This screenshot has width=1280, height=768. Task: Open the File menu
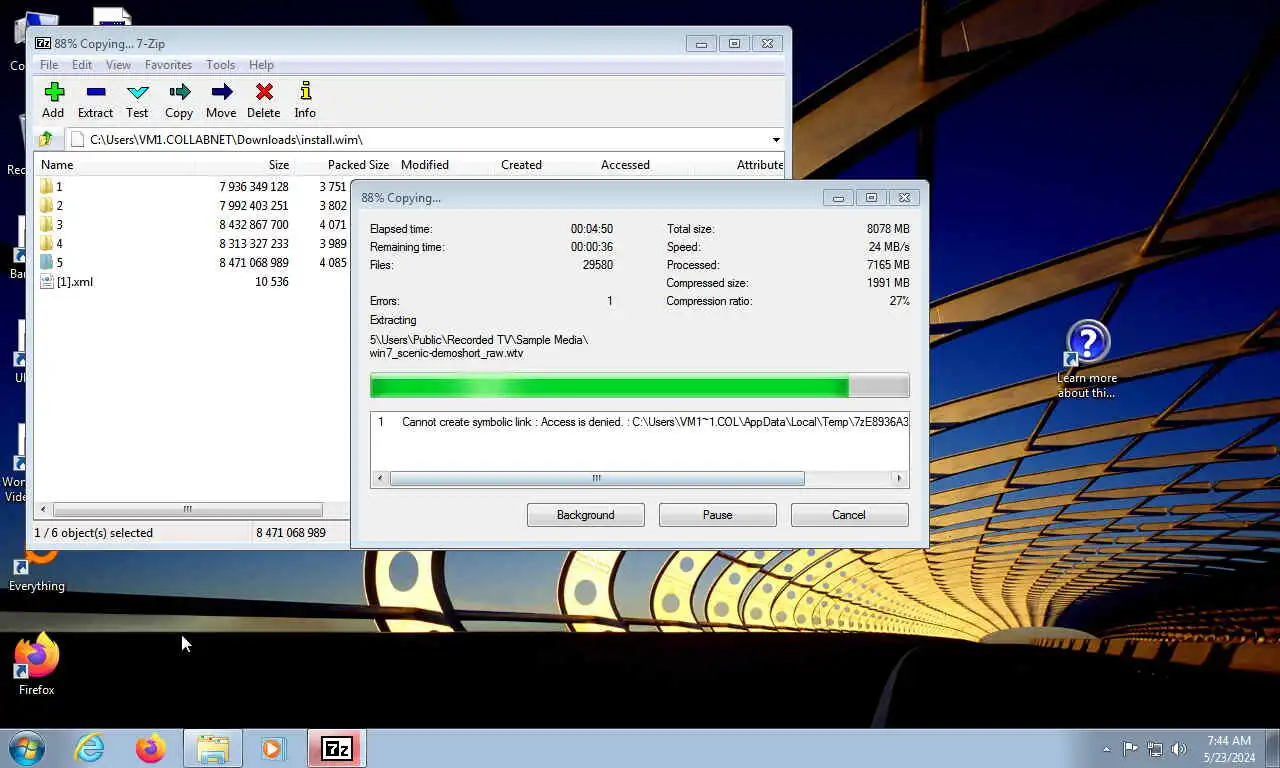[x=49, y=65]
